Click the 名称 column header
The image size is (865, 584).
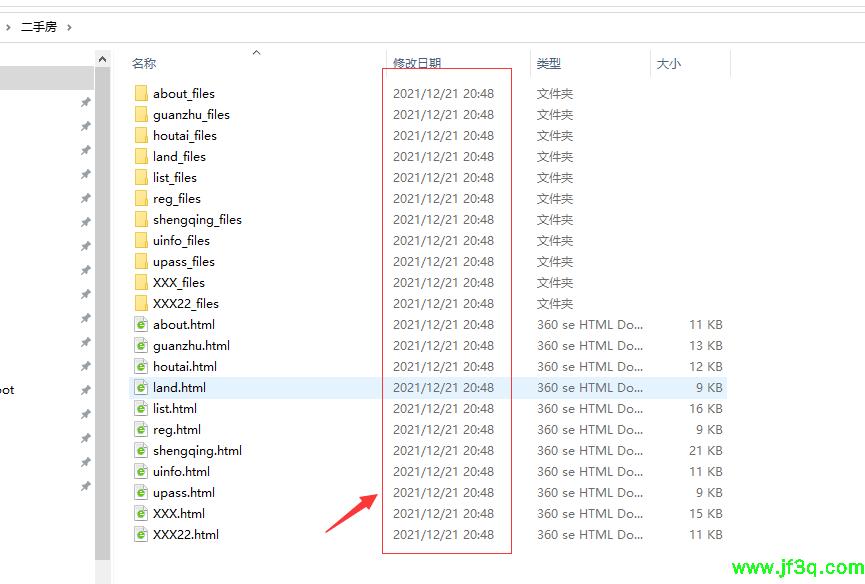point(144,64)
